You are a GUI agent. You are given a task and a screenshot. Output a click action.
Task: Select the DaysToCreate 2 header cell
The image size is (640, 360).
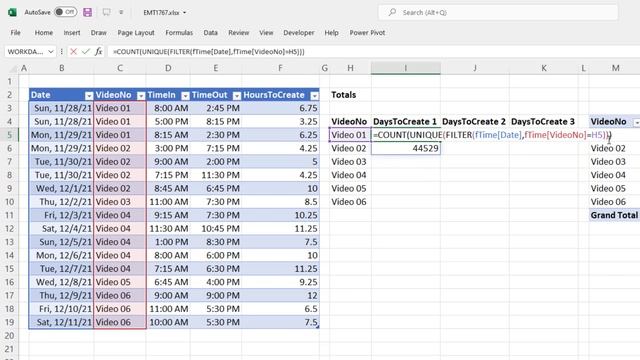[x=475, y=122]
